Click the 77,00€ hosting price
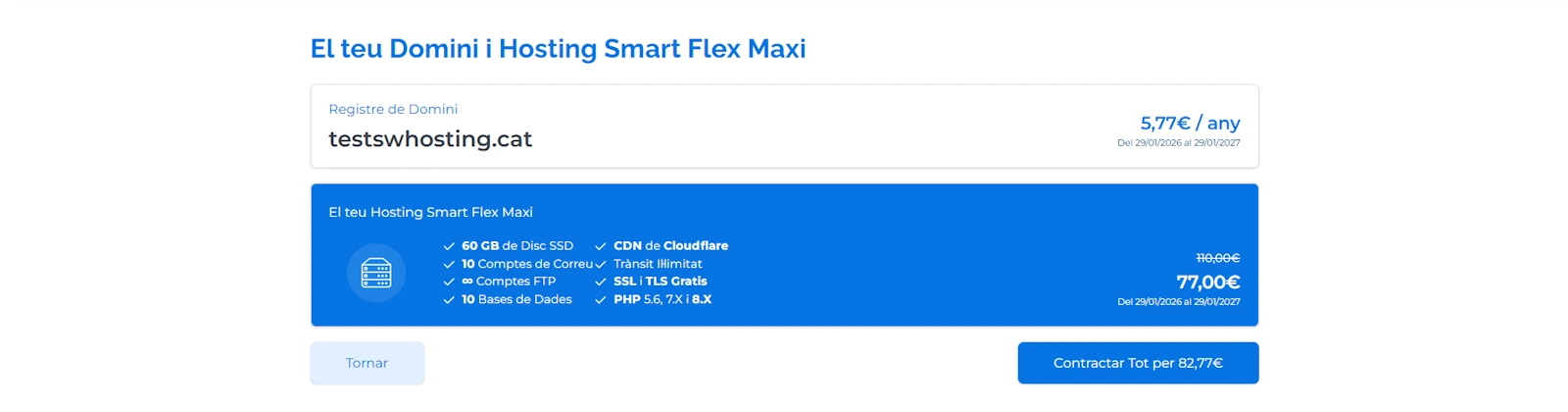Screen dimensions: 1568x412 point(1207,283)
